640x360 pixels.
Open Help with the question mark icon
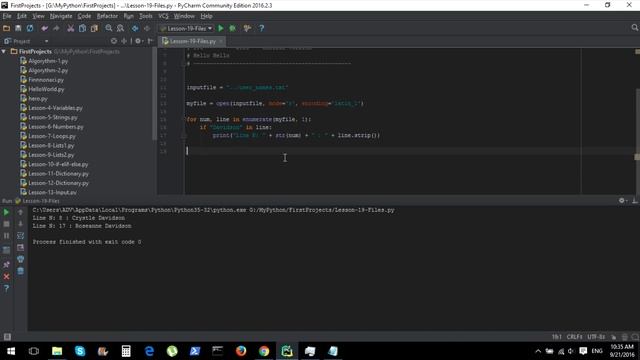262,28
